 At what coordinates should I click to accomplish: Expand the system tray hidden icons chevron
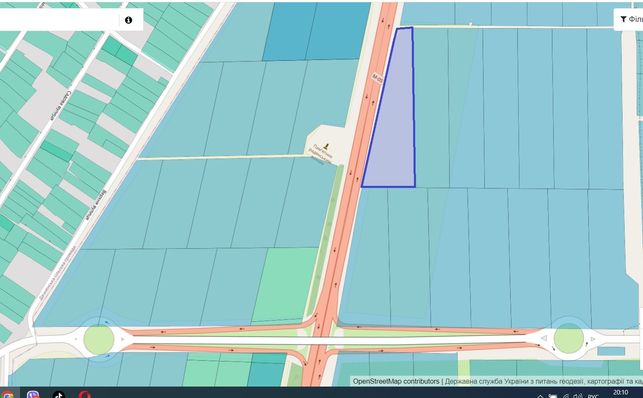(x=540, y=396)
